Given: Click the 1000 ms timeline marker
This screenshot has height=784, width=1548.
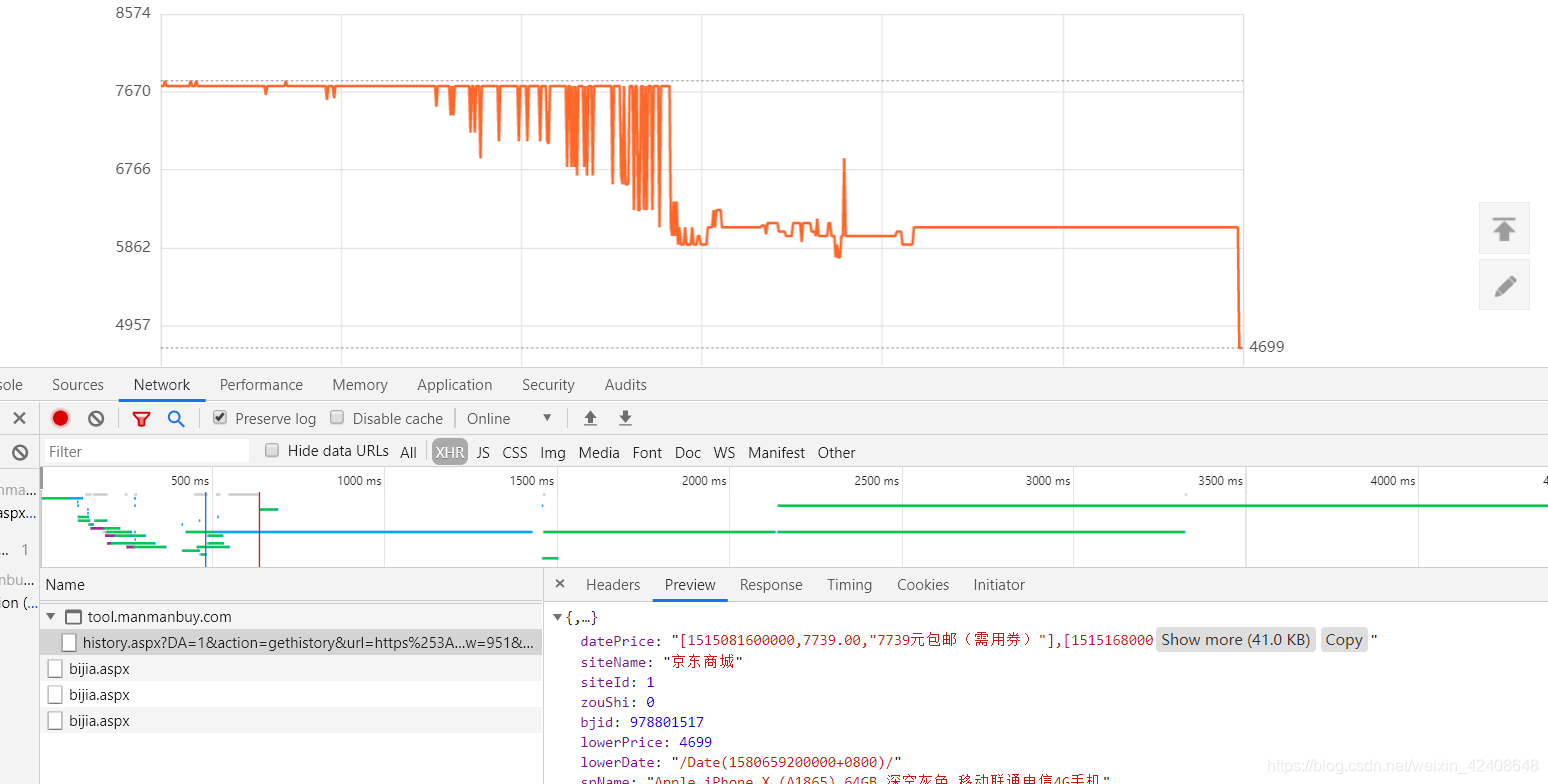Looking at the screenshot, I should [x=359, y=481].
